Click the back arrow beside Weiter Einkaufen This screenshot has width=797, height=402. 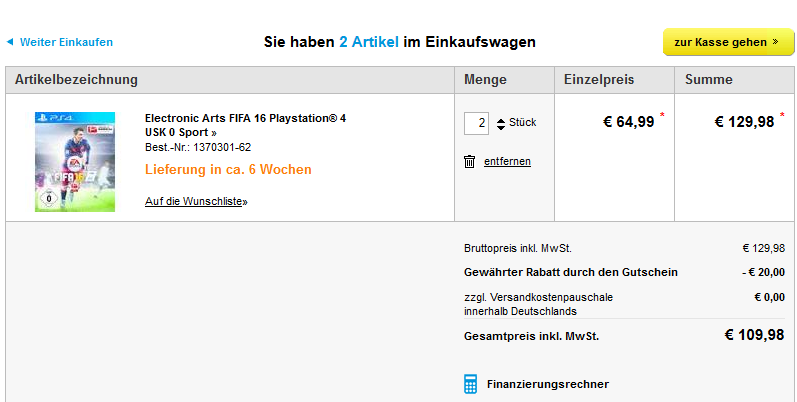click(10, 42)
